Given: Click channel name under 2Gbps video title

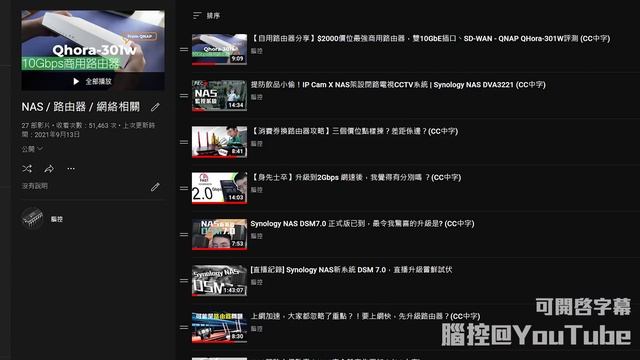Looking at the screenshot, I should point(256,190).
